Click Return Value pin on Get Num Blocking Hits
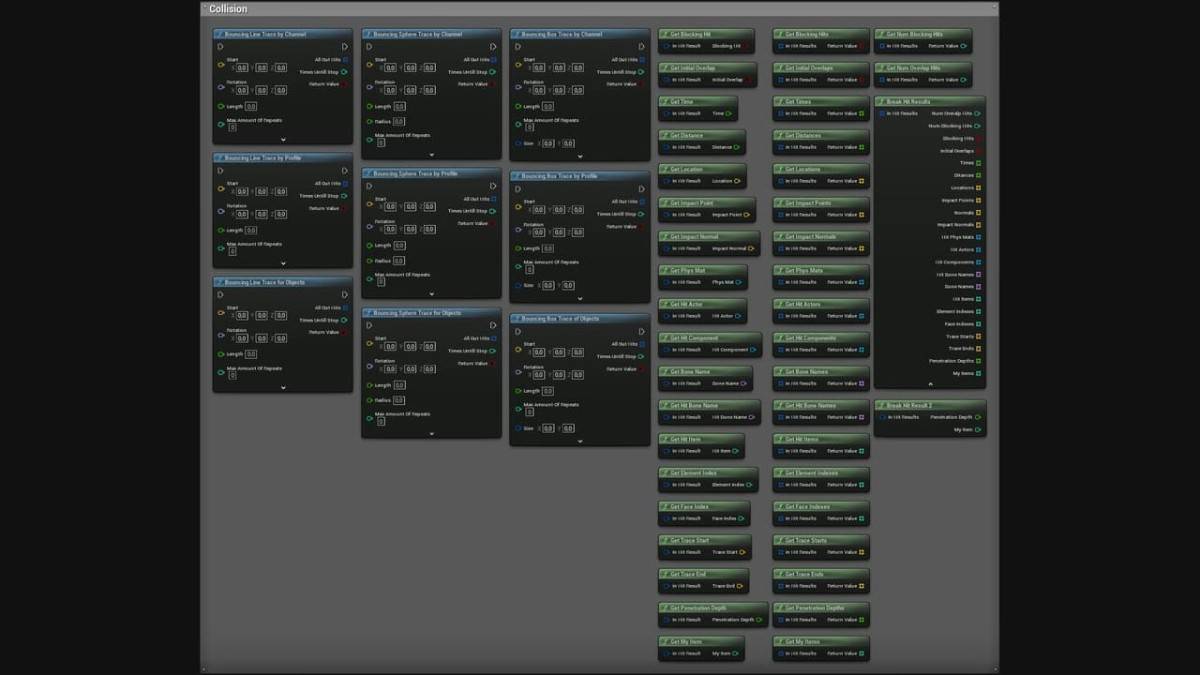This screenshot has width=1200, height=675. pyautogui.click(x=964, y=46)
